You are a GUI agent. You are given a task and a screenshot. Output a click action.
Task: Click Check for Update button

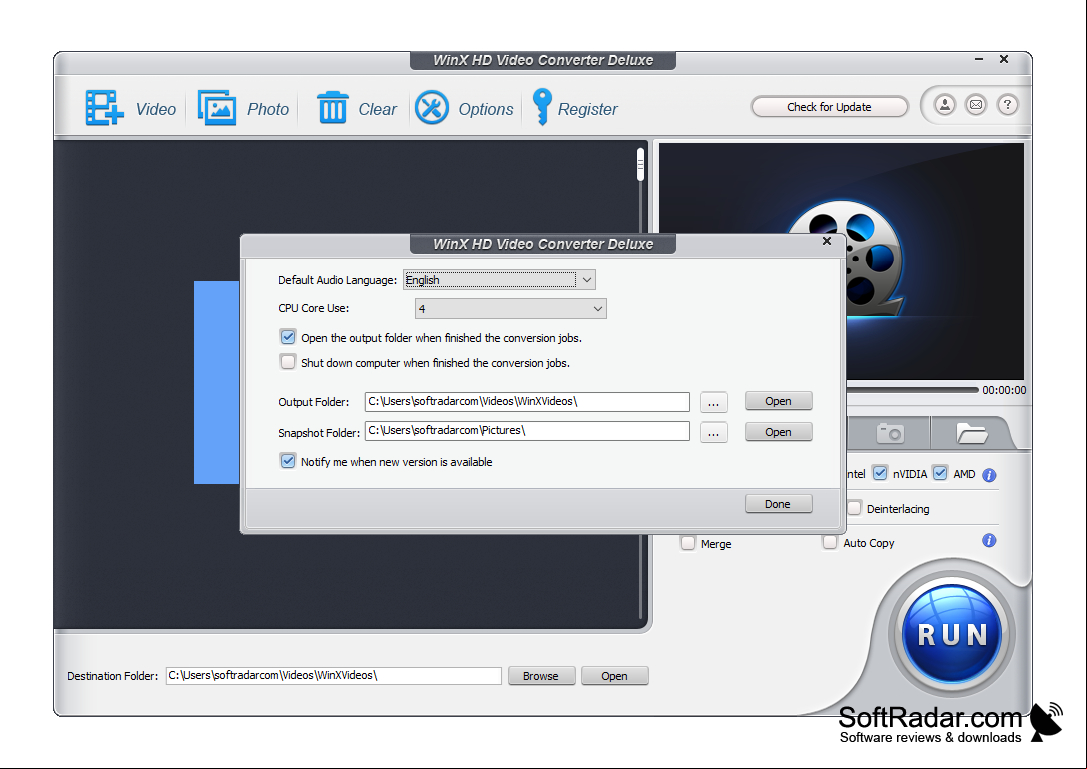[x=829, y=107]
